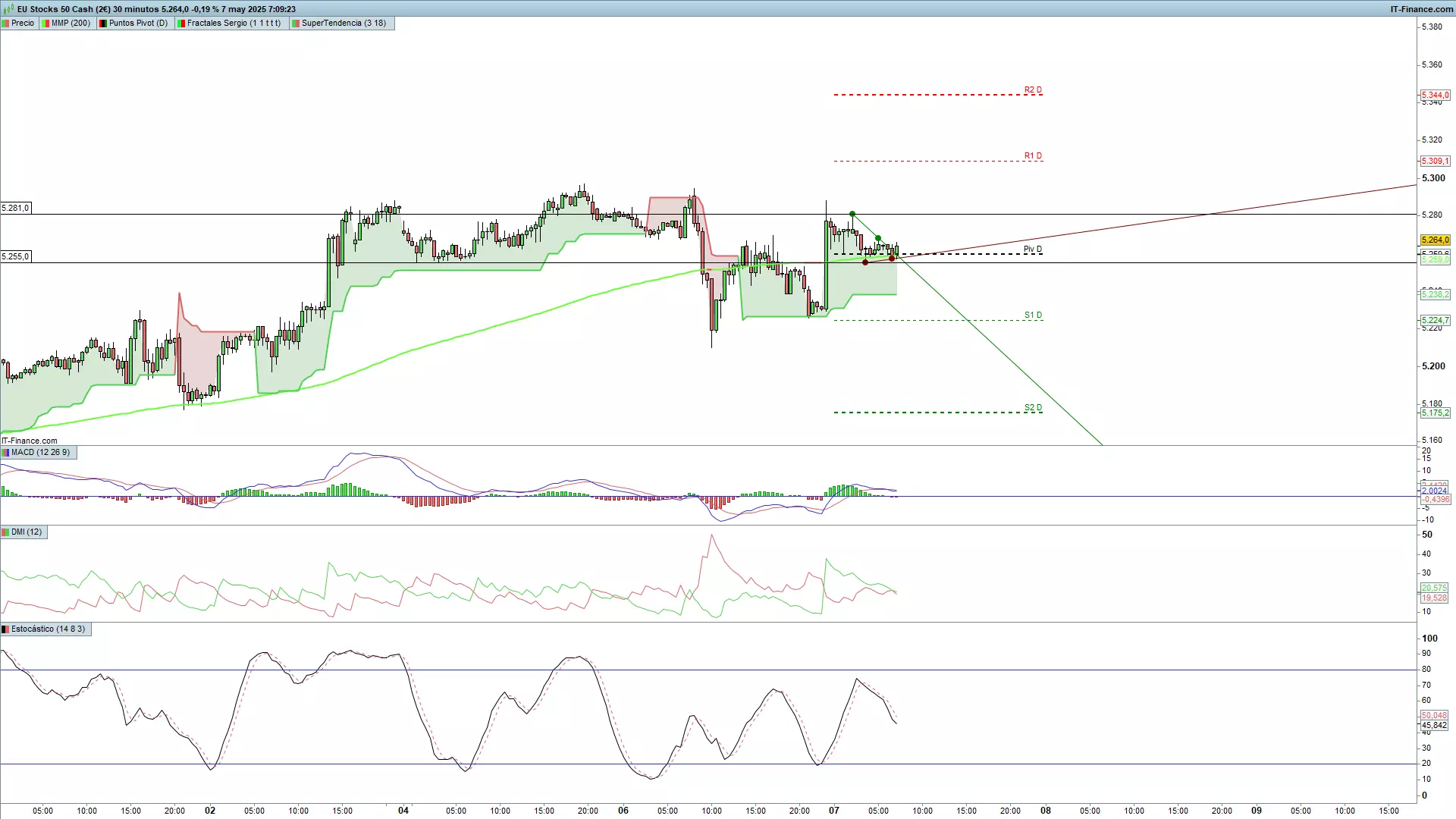Click the Estocástico panel color icon
This screenshot has width=1456, height=819.
[x=6, y=629]
